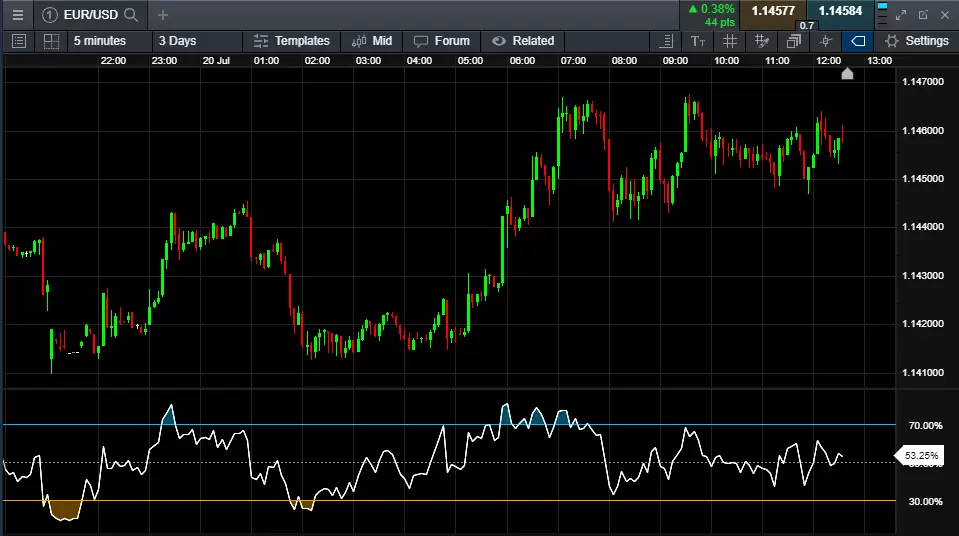
Task: Open the chart layout grid icon
Action: (x=51, y=41)
